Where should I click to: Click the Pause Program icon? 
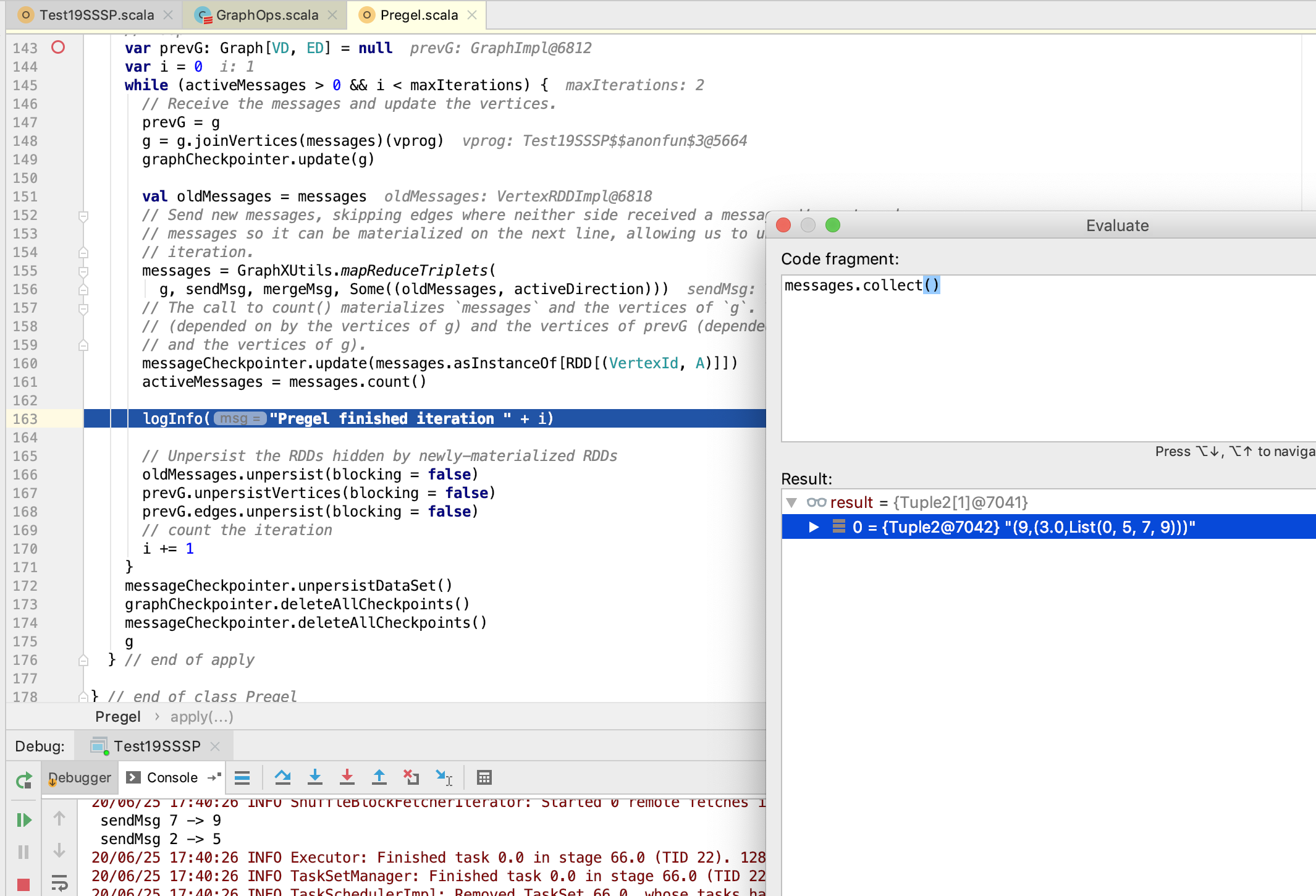[23, 852]
